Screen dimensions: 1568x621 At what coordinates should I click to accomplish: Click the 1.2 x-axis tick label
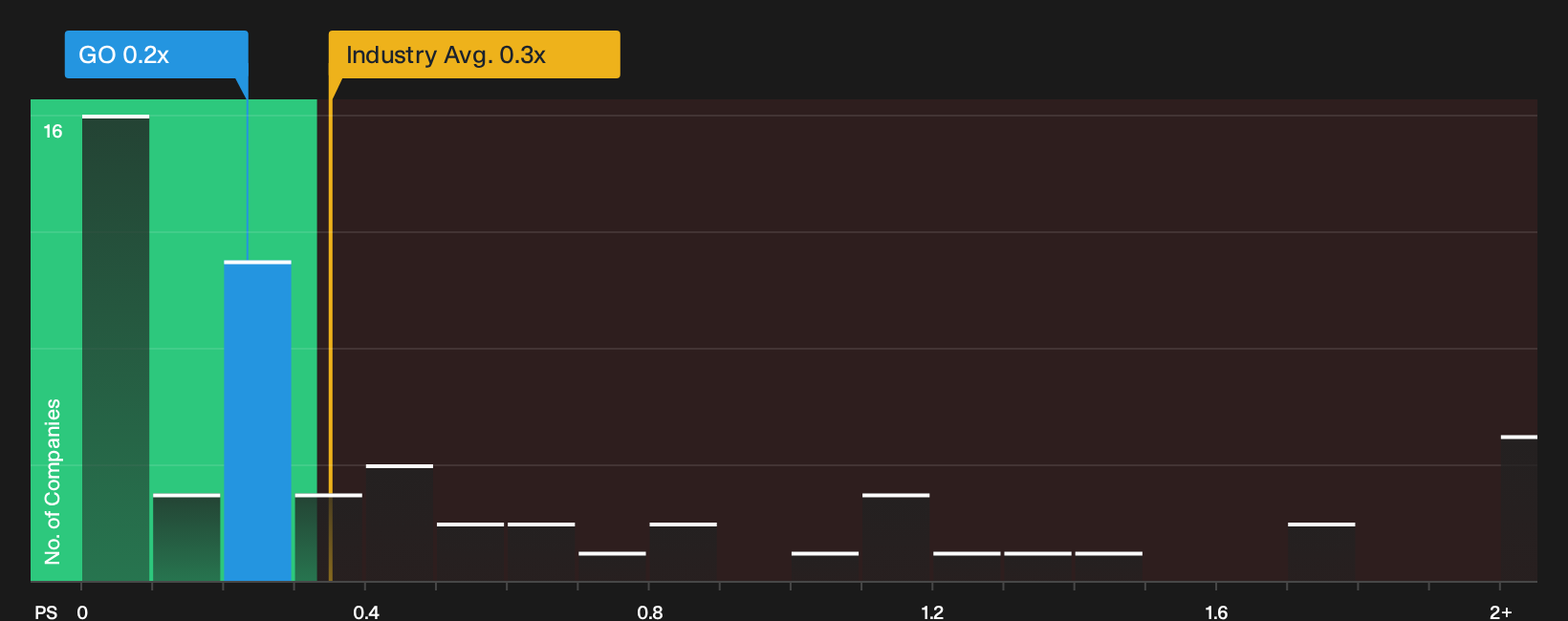tap(932, 611)
